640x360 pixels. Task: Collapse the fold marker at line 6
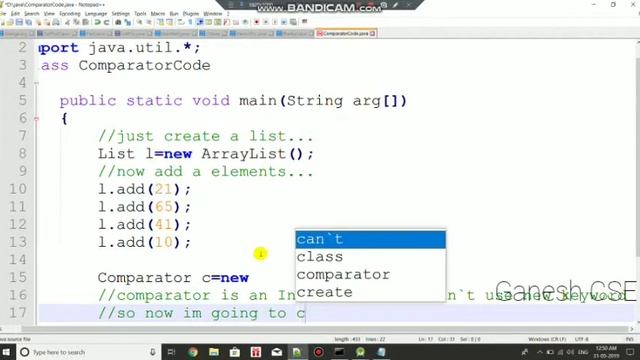pos(36,118)
